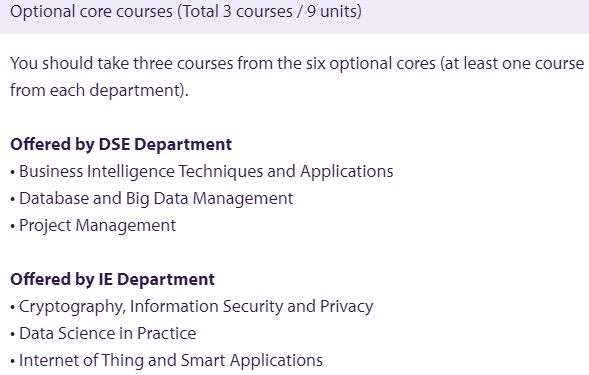Click the 'Total 3 courses / 9 units' text
Screen dimensions: 589x375
coord(269,12)
